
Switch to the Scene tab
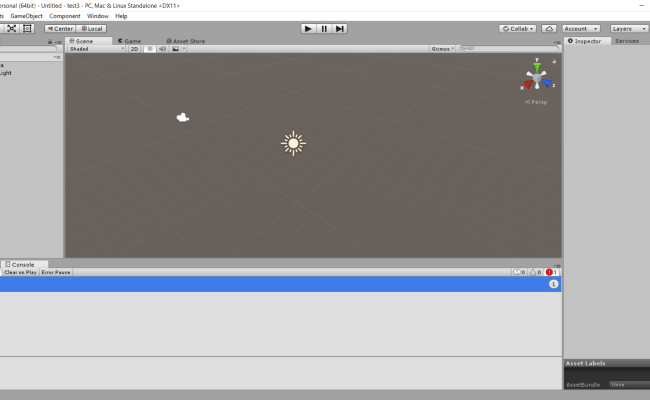[x=88, y=41]
